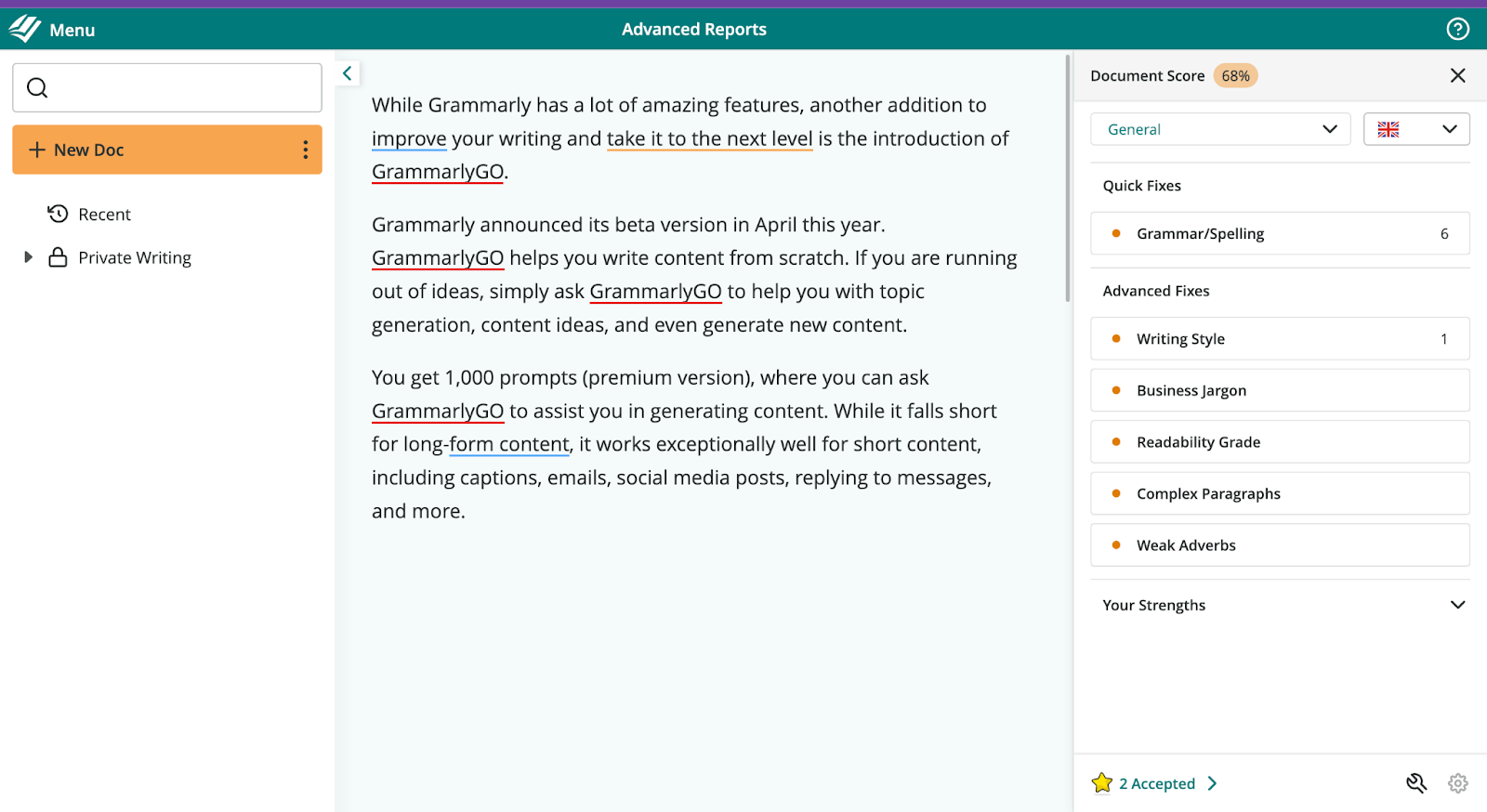Open the Complex Paragraphs report
The width and height of the screenshot is (1487, 812).
tap(1280, 493)
